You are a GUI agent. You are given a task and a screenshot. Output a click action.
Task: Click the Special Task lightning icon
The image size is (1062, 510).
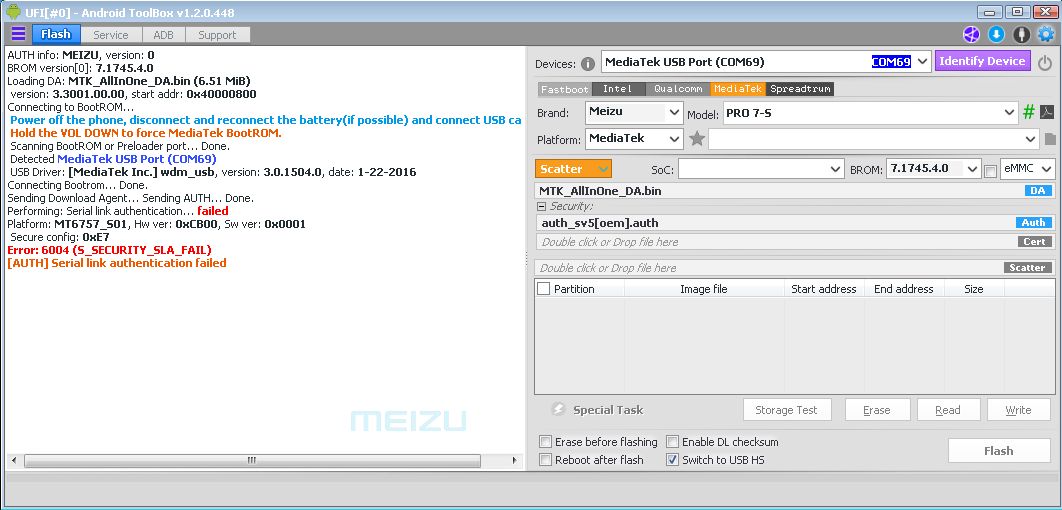(x=558, y=409)
